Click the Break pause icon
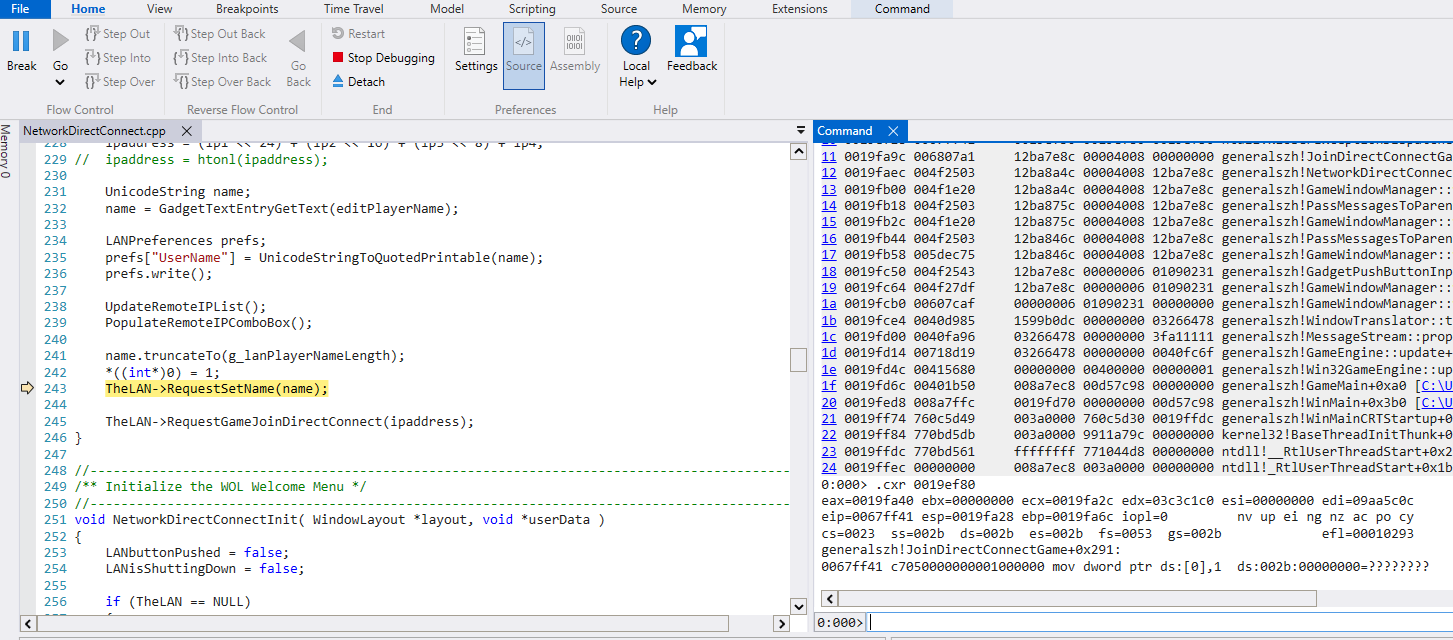The image size is (1453, 640). tap(21, 41)
